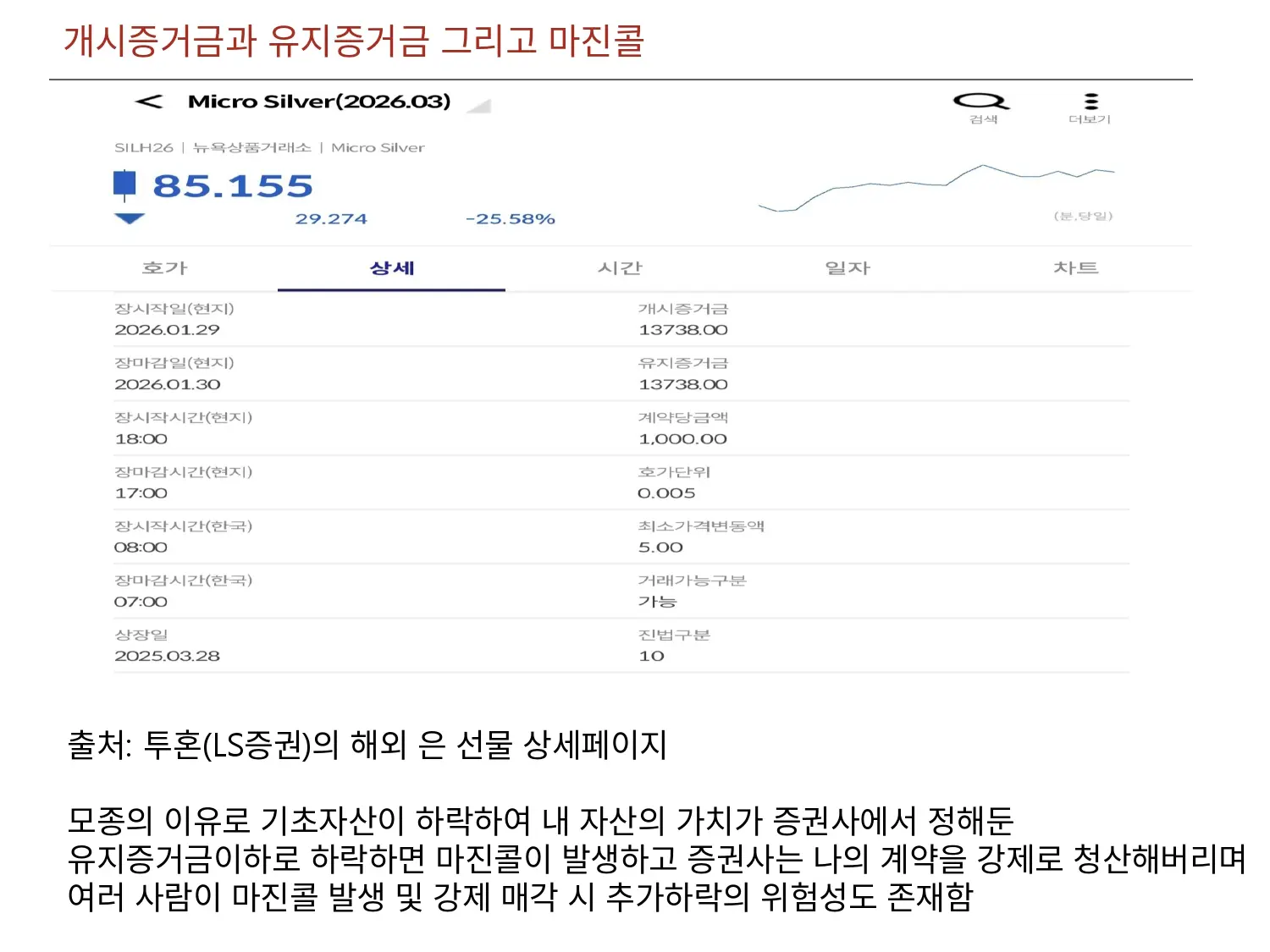Click the (분,당일) chart period label

1084,216
